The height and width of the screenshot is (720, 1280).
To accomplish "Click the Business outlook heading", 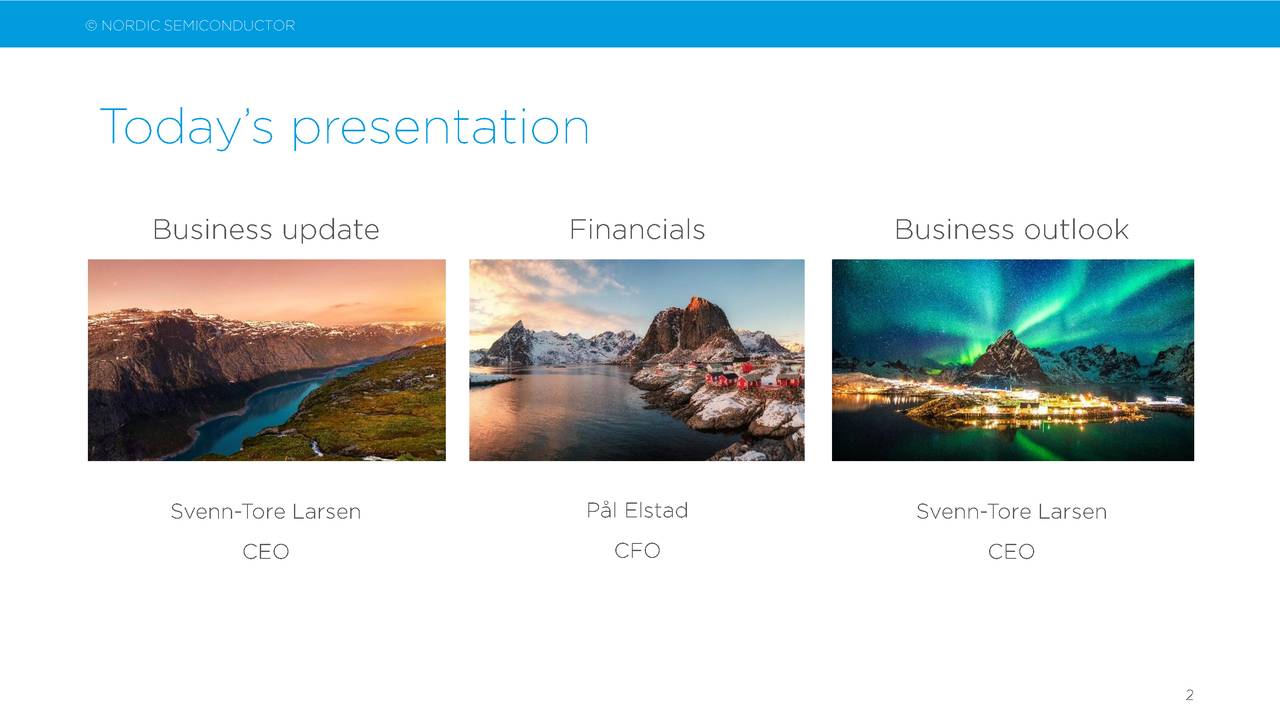I will (1011, 230).
